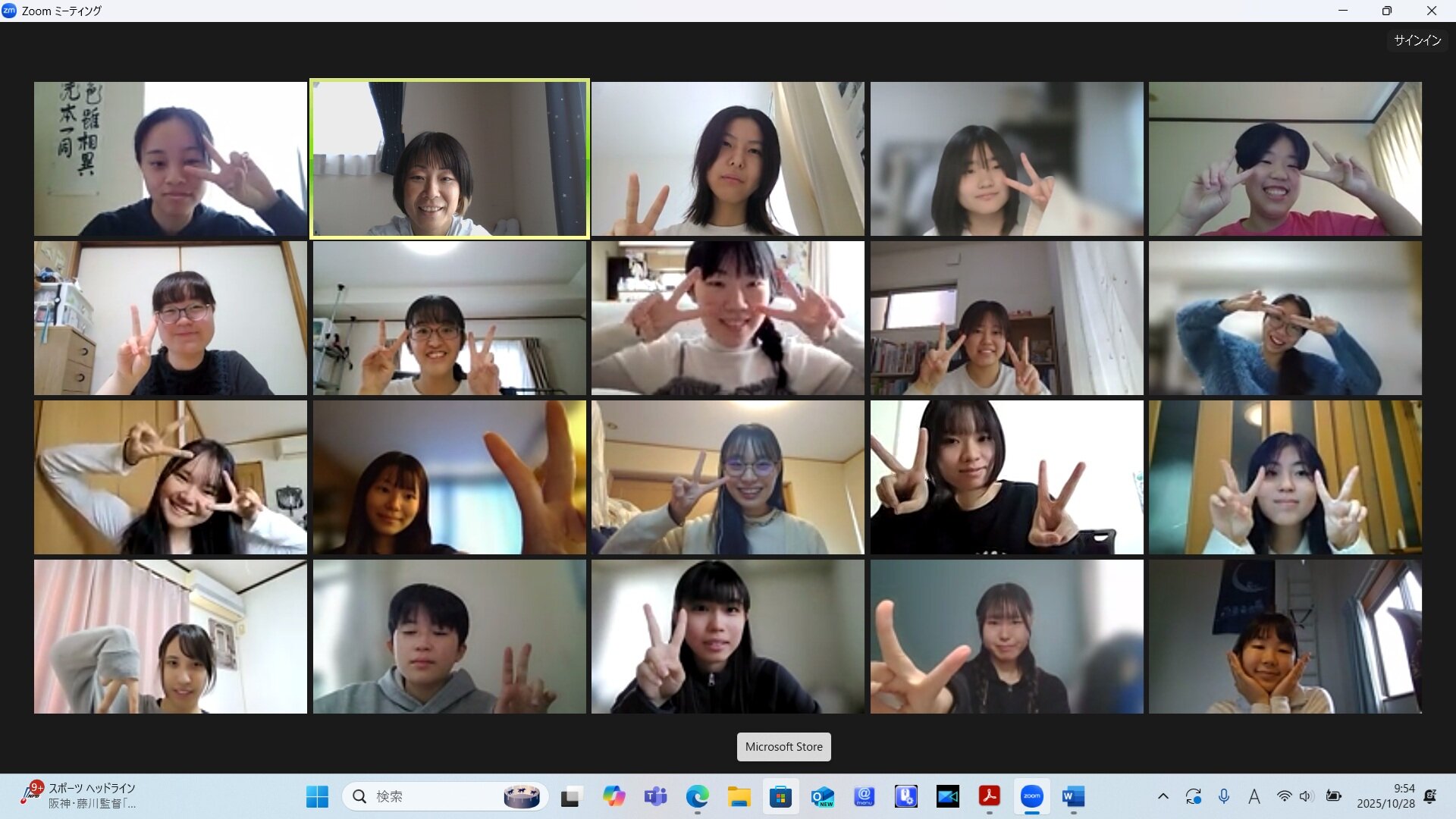Expand hidden system tray icons chevron

[x=1163, y=796]
